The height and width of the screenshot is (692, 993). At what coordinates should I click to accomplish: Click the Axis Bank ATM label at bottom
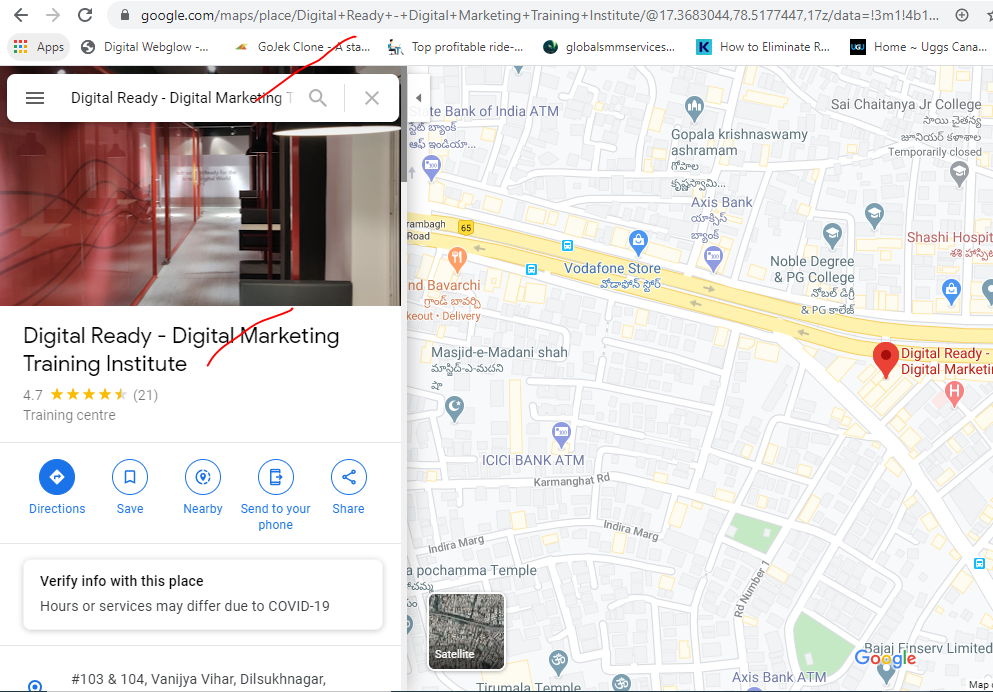pos(779,677)
